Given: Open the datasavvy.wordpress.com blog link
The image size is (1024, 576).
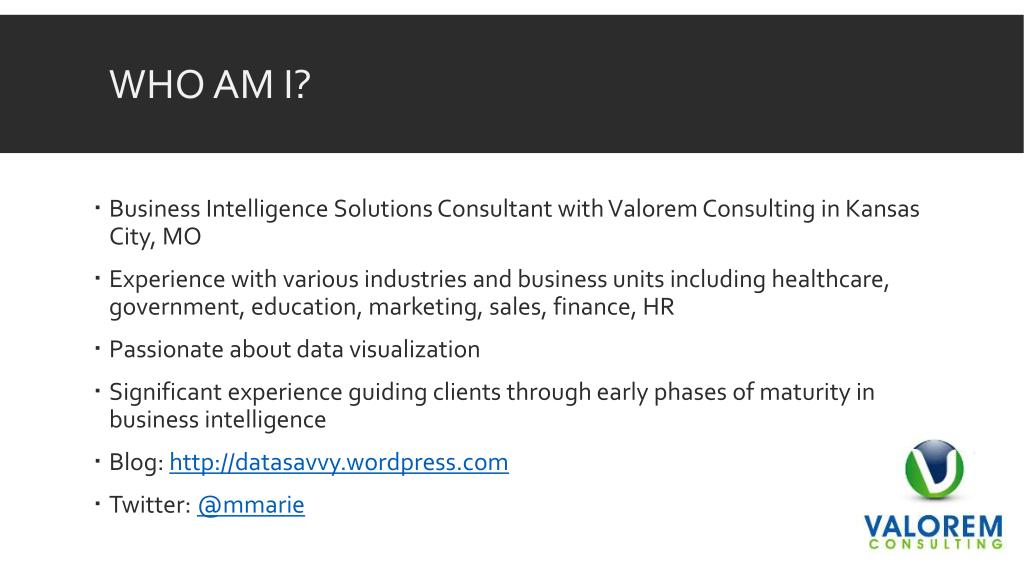Looking at the screenshot, I should [x=338, y=462].
